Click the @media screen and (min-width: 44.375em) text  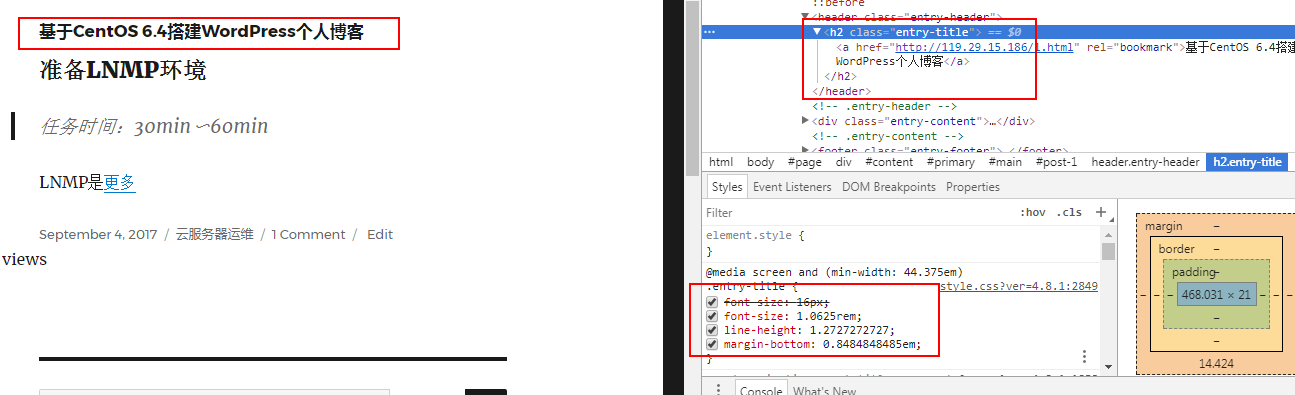pyautogui.click(x=834, y=272)
